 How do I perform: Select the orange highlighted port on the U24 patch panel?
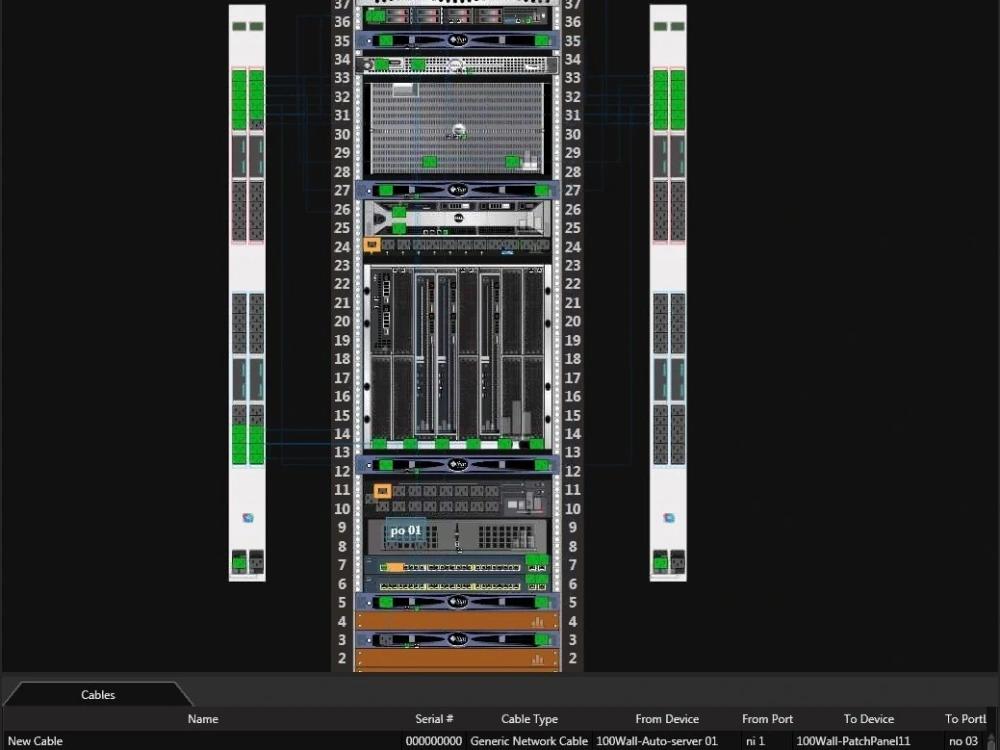pyautogui.click(x=371, y=245)
